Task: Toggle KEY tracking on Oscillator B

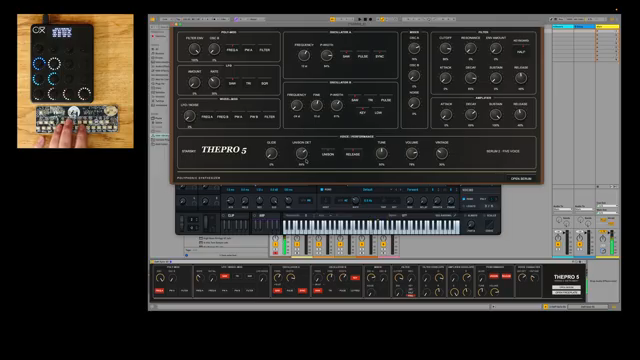Action: (362, 111)
